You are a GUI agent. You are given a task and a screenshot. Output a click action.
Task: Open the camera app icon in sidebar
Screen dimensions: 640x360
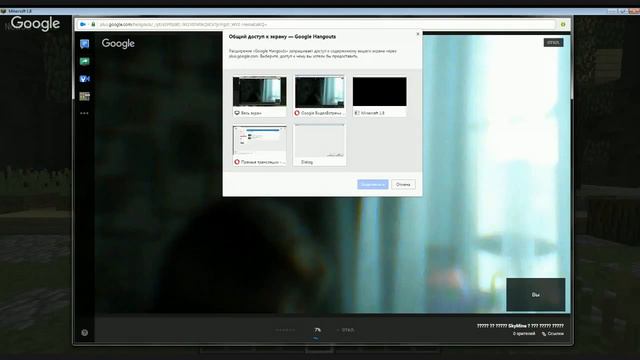[x=84, y=79]
